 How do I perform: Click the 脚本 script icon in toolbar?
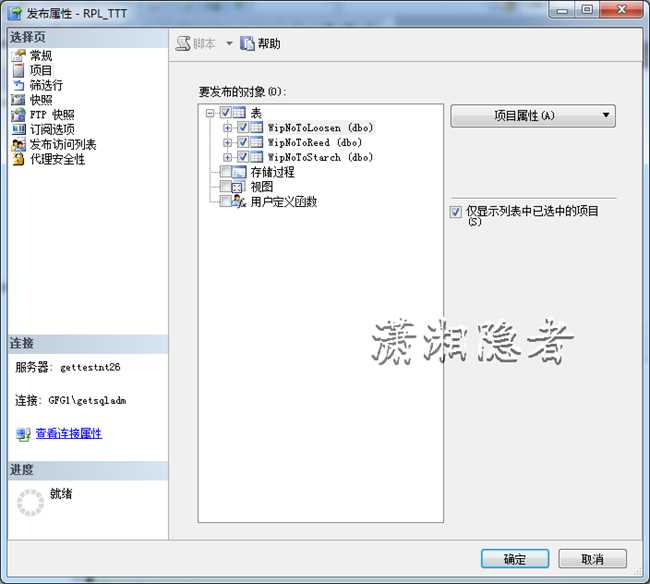point(183,44)
